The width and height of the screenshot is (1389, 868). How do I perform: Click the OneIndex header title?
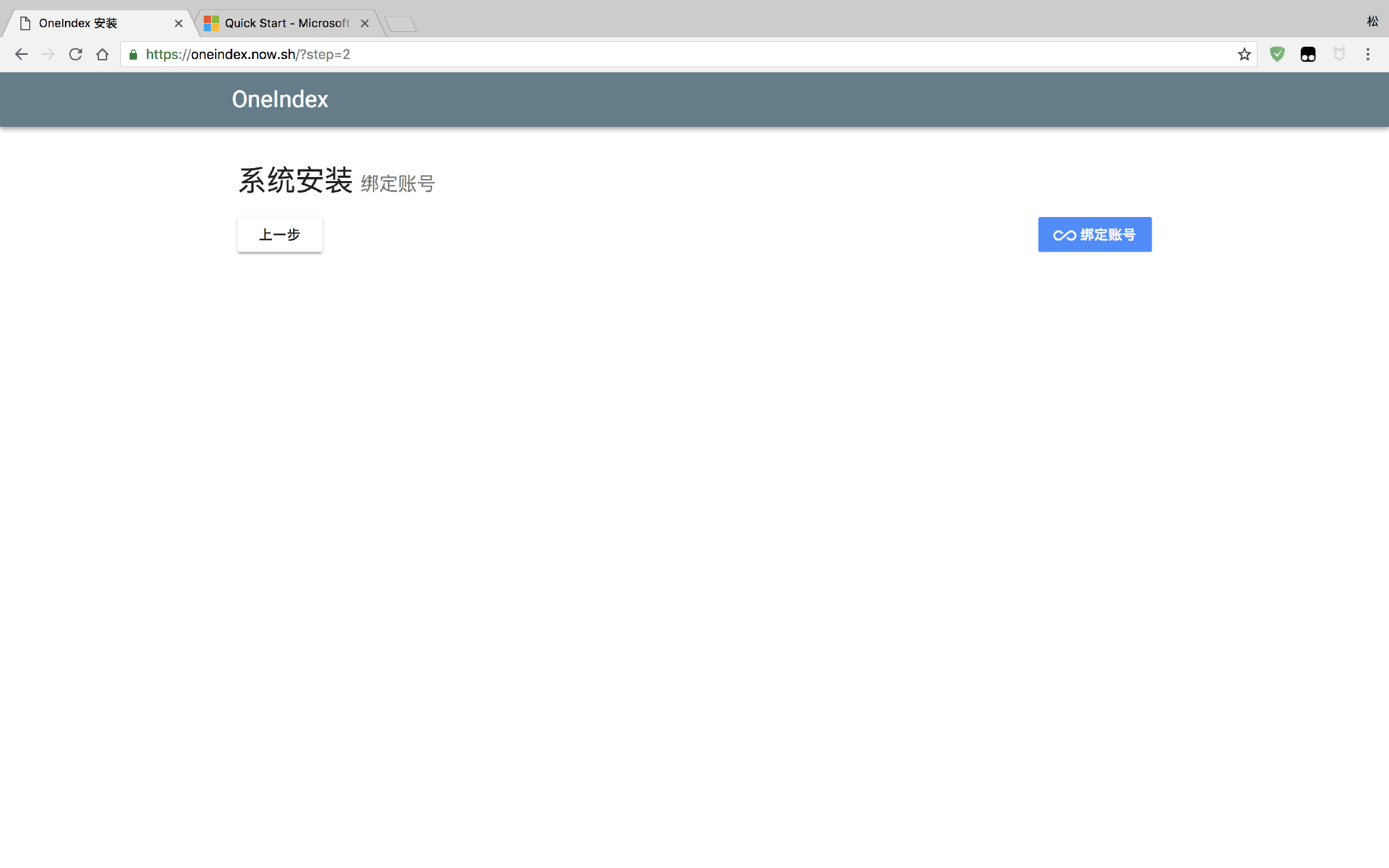tap(280, 99)
